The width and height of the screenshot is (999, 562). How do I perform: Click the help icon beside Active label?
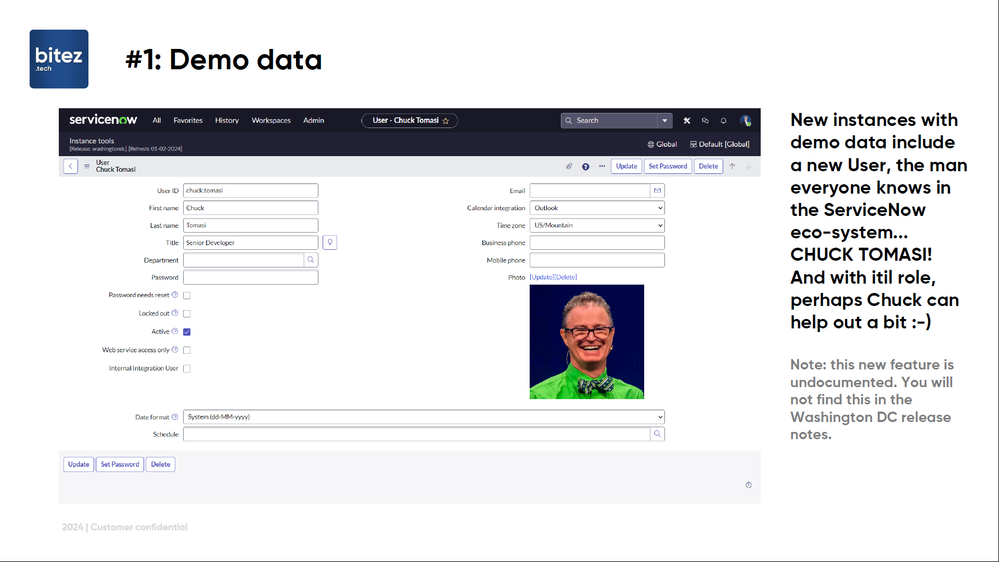[175, 331]
